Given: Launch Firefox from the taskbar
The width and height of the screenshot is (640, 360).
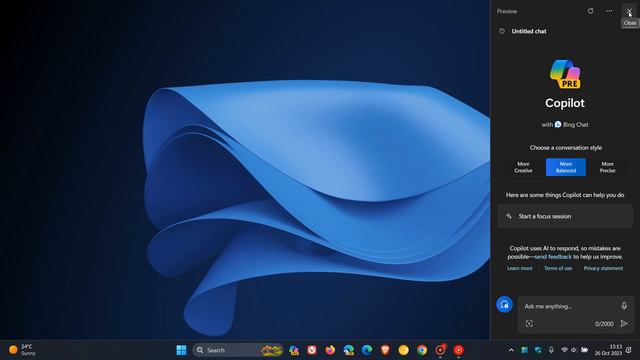Looking at the screenshot, I should point(330,350).
